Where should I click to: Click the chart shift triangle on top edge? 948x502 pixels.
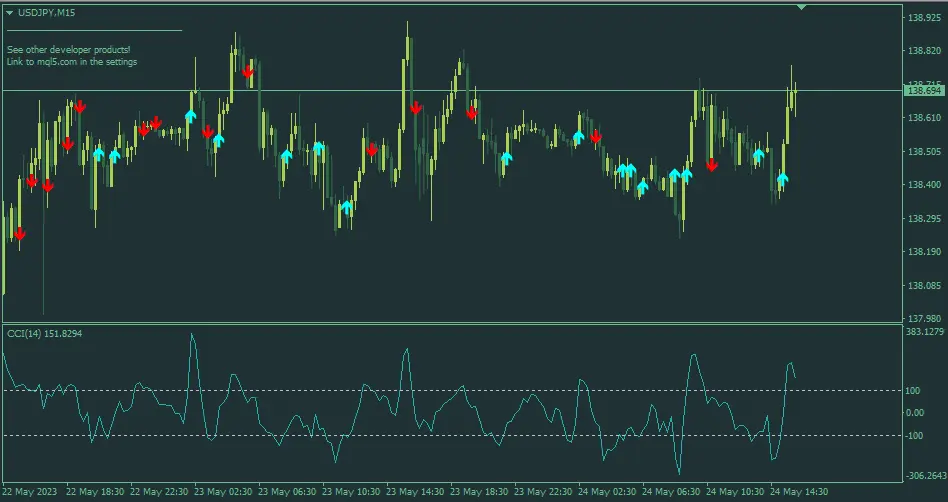(801, 7)
